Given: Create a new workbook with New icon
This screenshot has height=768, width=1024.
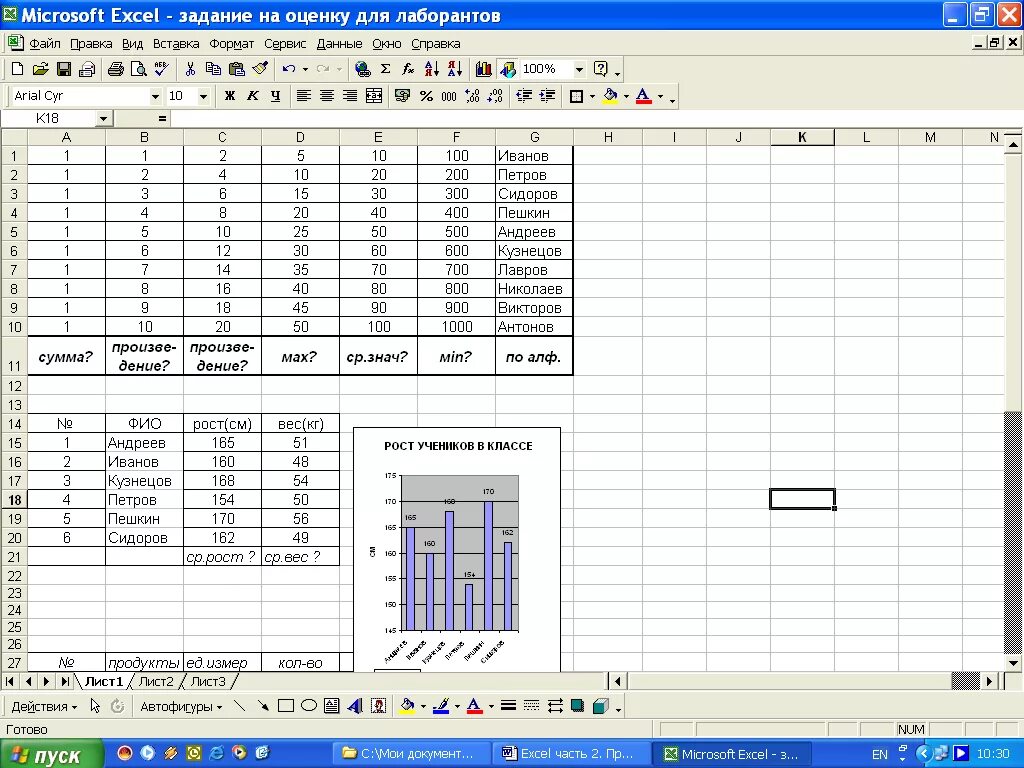Looking at the screenshot, I should coord(18,69).
